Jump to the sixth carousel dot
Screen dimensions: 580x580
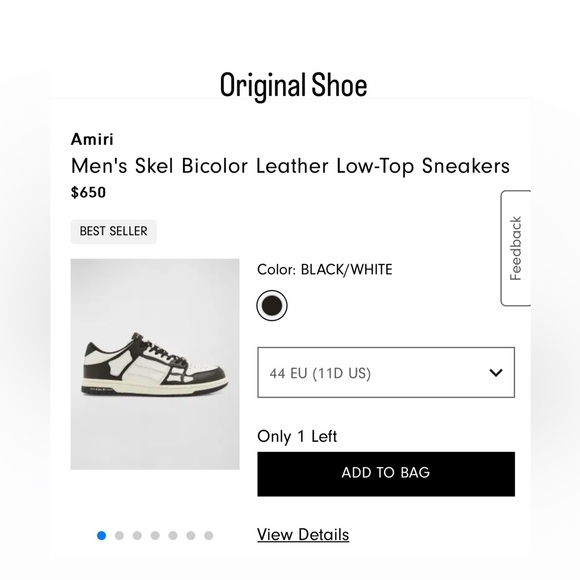click(x=191, y=536)
